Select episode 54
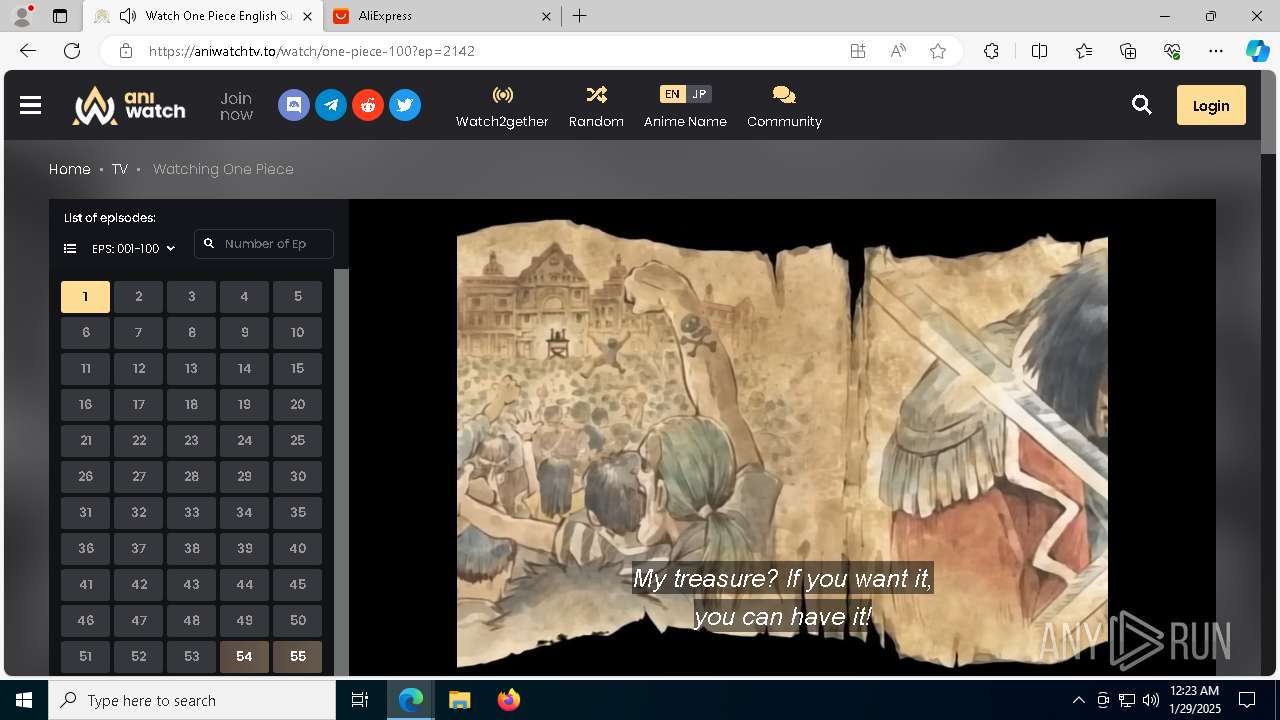 [244, 657]
